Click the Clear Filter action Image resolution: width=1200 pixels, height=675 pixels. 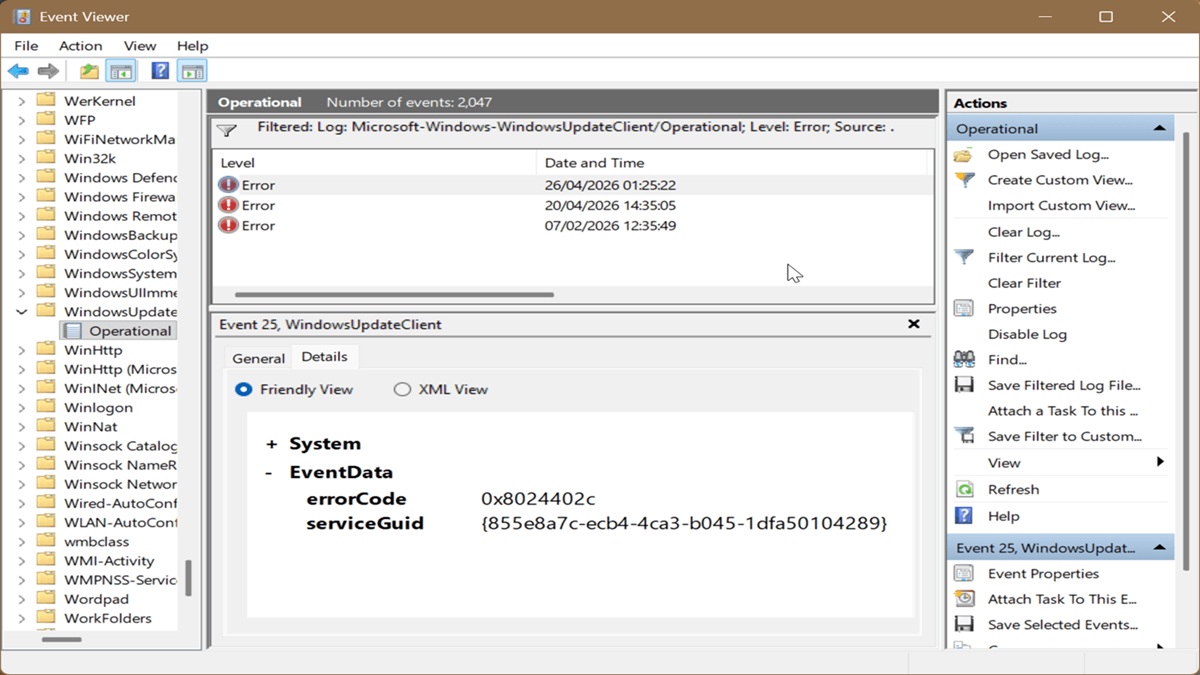[1024, 283]
